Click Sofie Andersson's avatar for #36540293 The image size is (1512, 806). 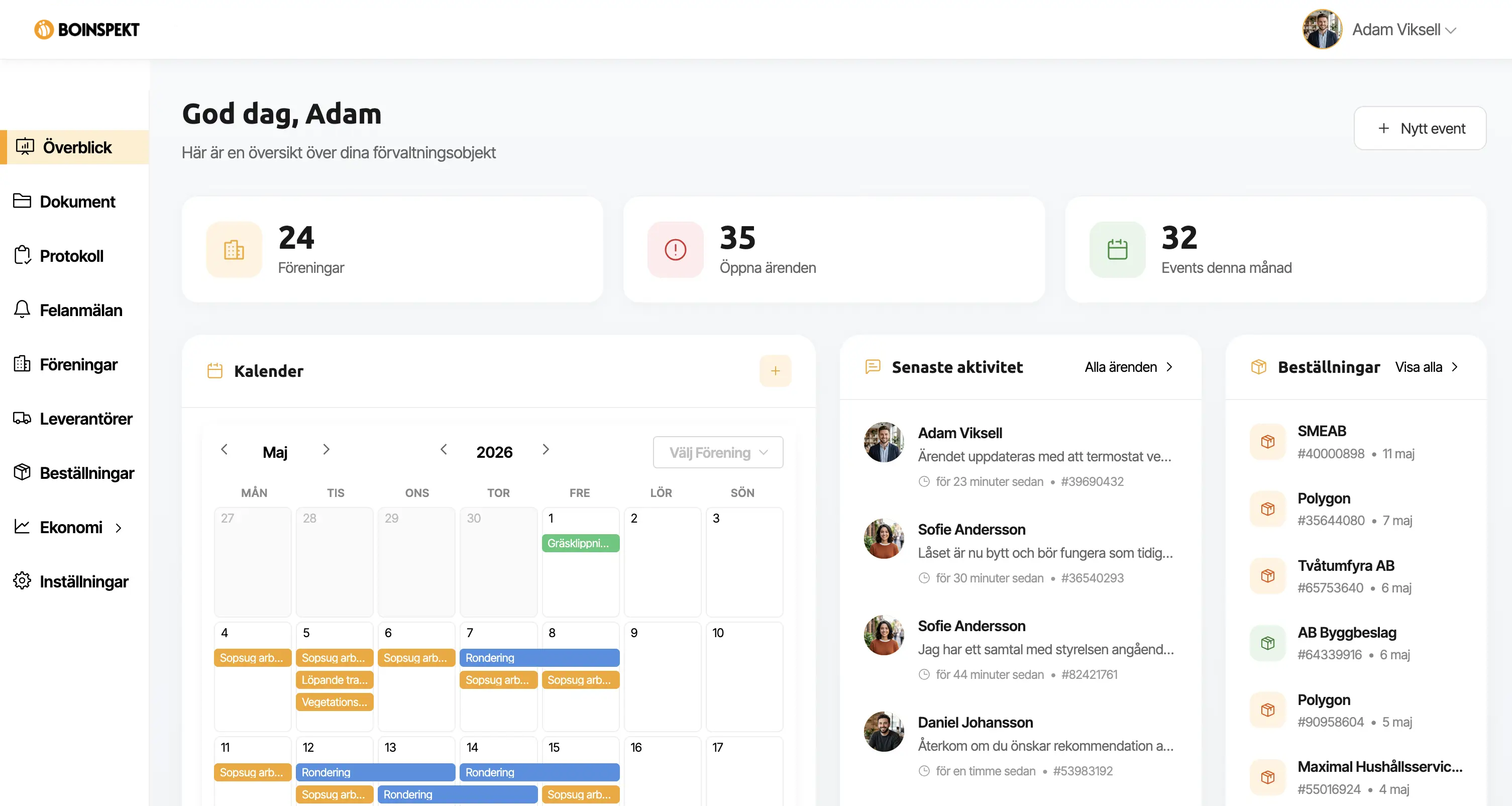point(884,539)
